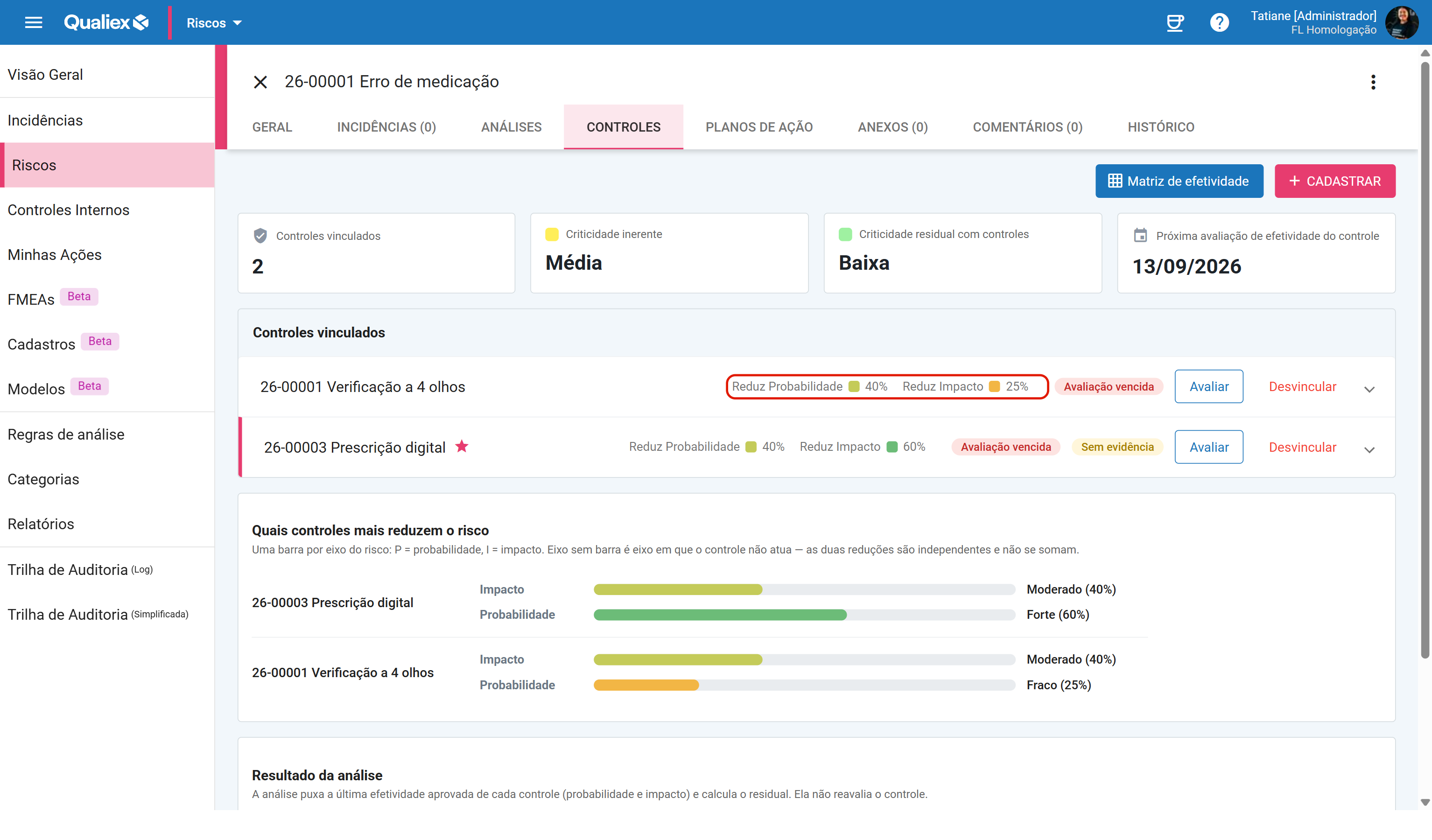Open the coffee cup notifications icon
The width and height of the screenshot is (1432, 840).
(x=1174, y=23)
